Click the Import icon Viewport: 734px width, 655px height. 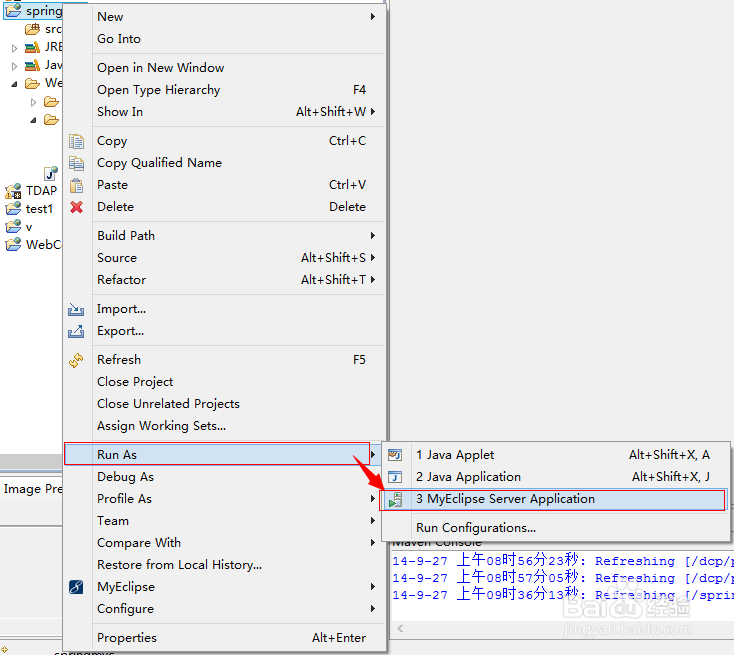tap(76, 309)
